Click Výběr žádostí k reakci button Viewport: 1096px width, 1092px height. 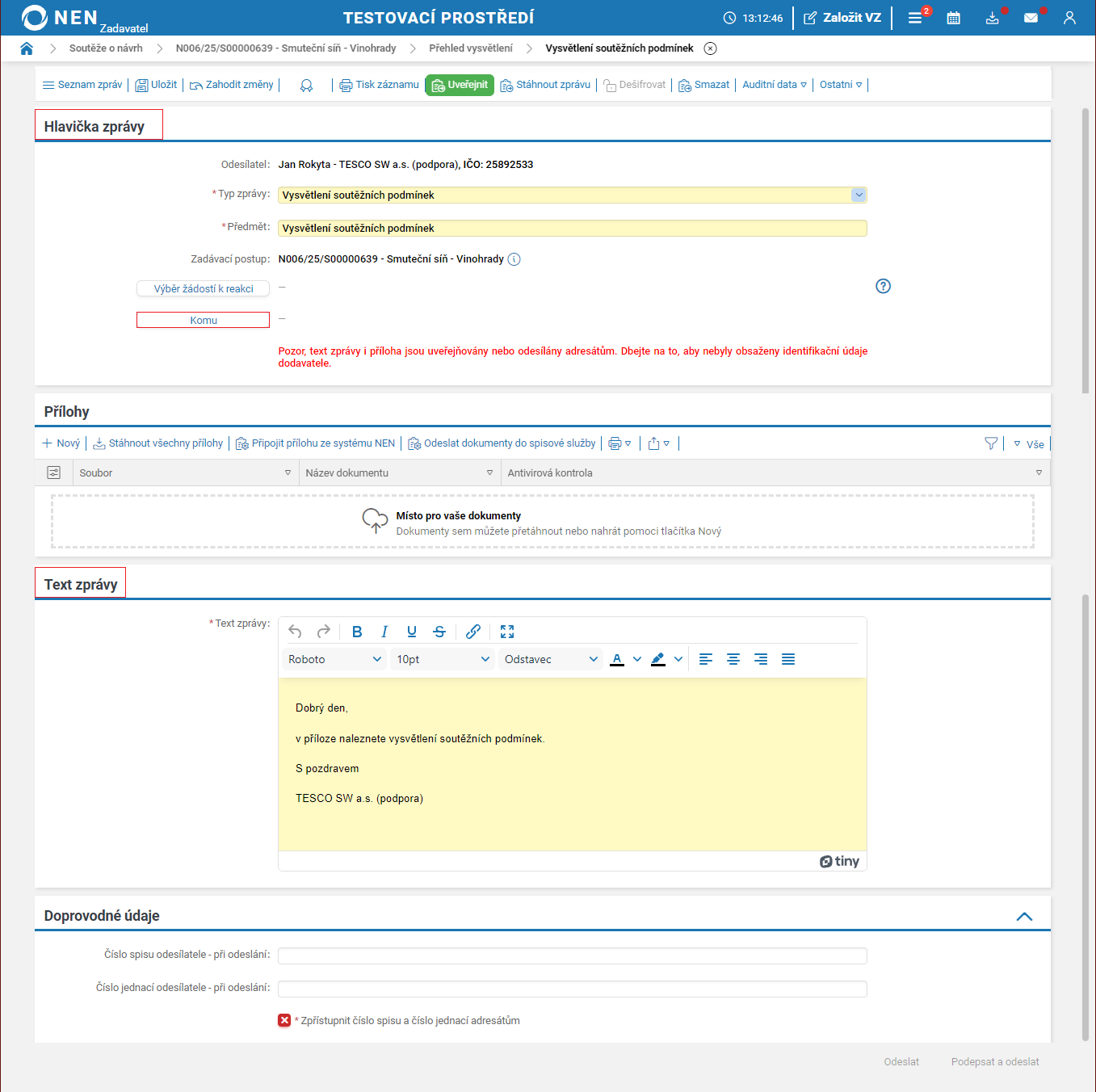[204, 288]
